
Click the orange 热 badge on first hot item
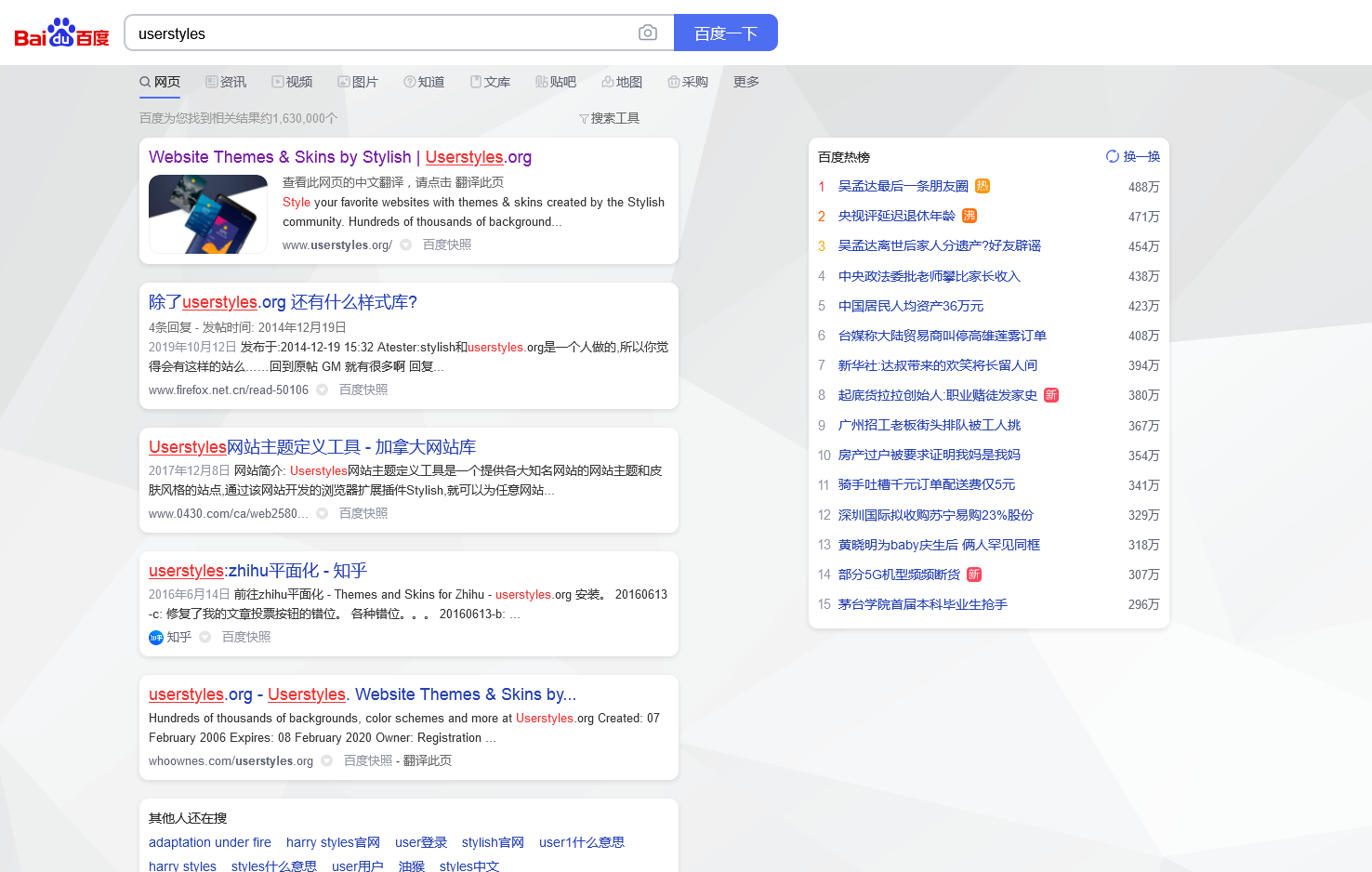pos(983,186)
